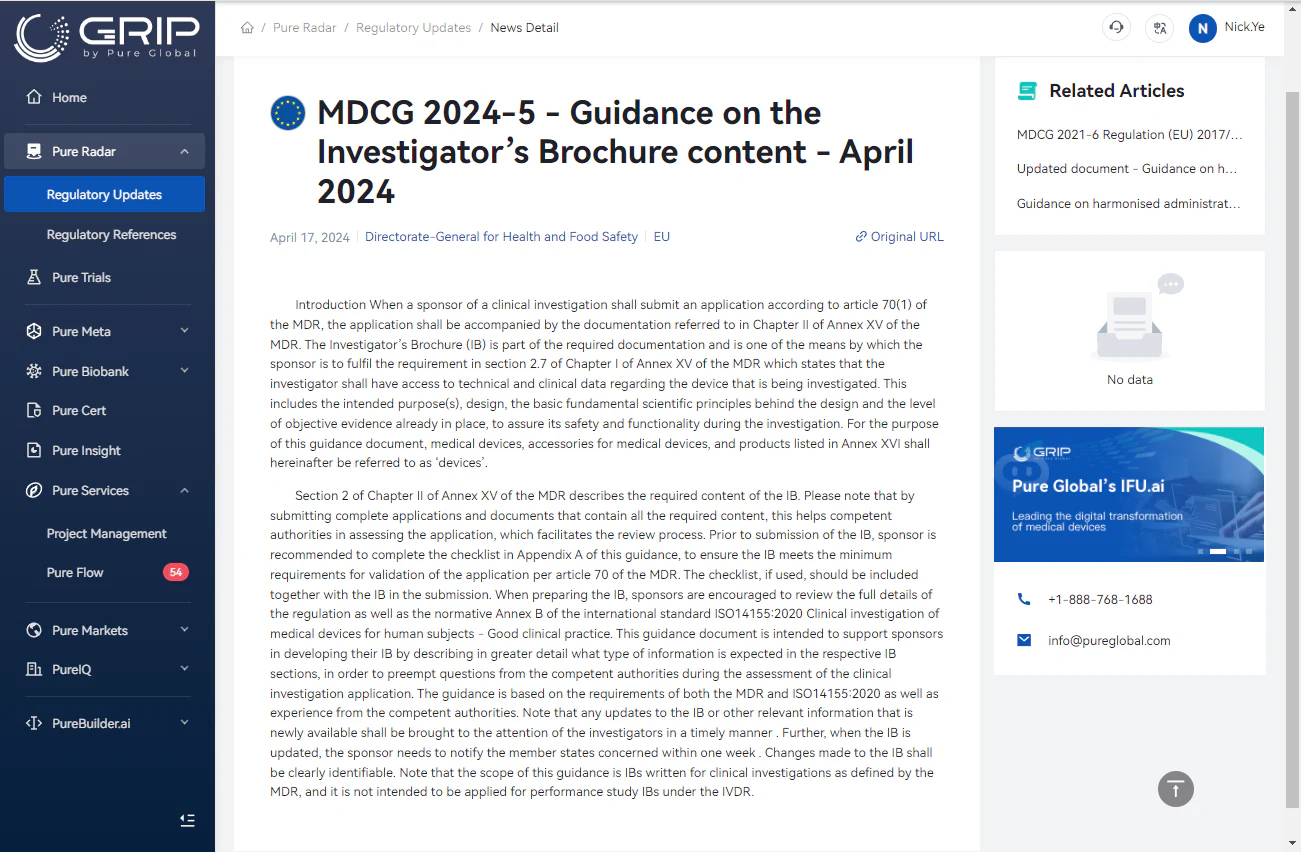Click the breadcrumb home icon
Screen dimensions: 1301x852
(247, 28)
